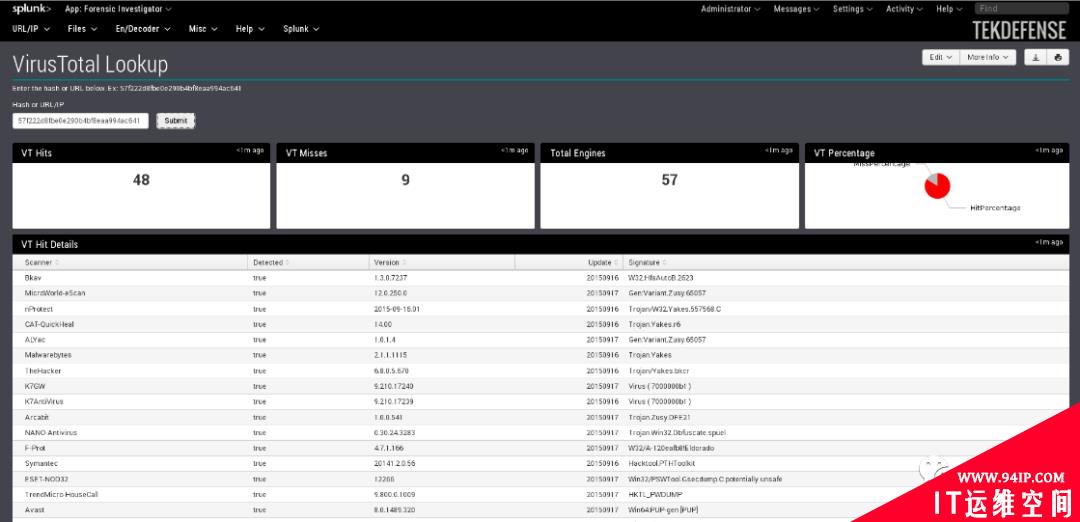Click signature Trojan/W32.Yakes.557568.C

[675, 309]
